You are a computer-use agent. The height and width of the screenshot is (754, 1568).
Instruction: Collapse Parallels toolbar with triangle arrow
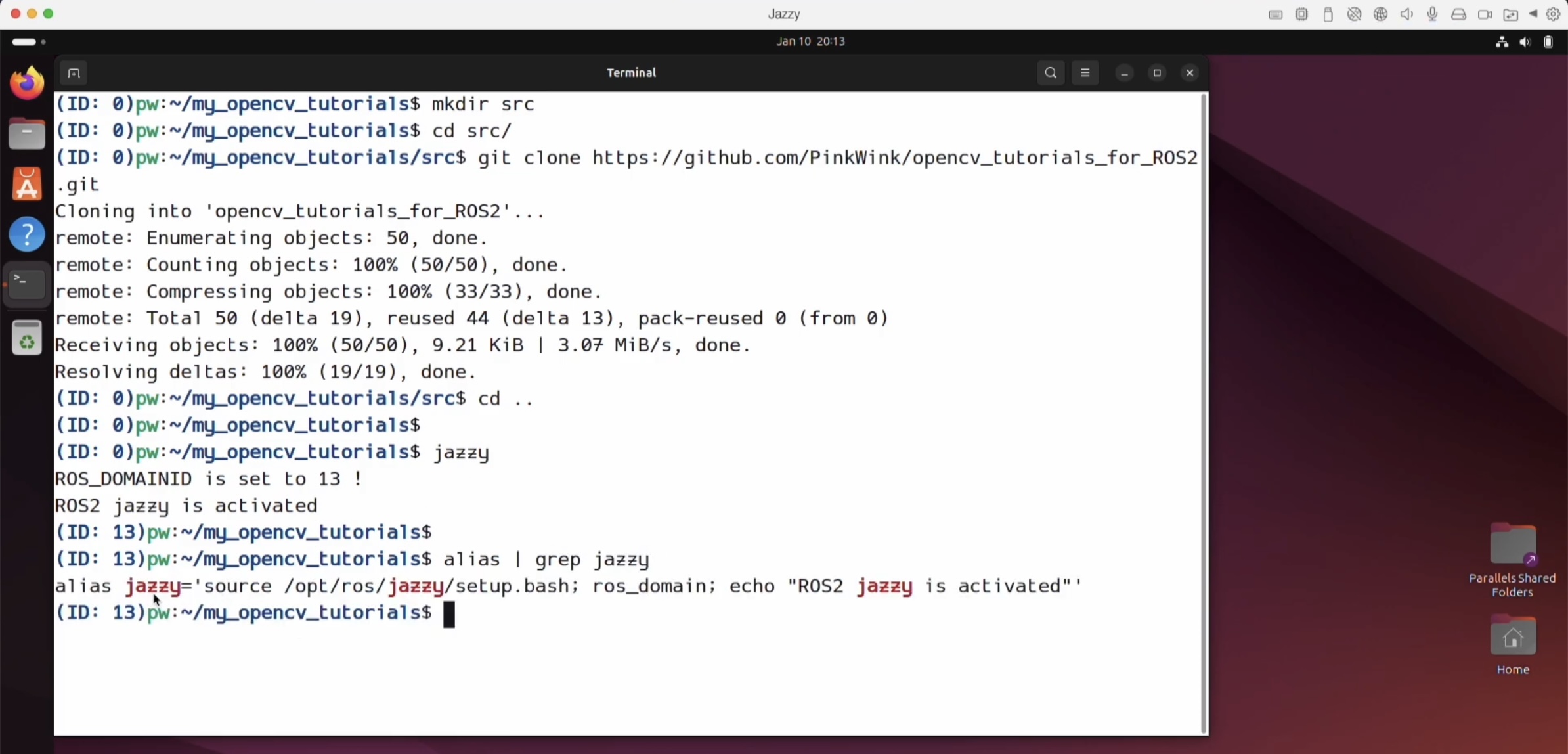coord(1533,14)
